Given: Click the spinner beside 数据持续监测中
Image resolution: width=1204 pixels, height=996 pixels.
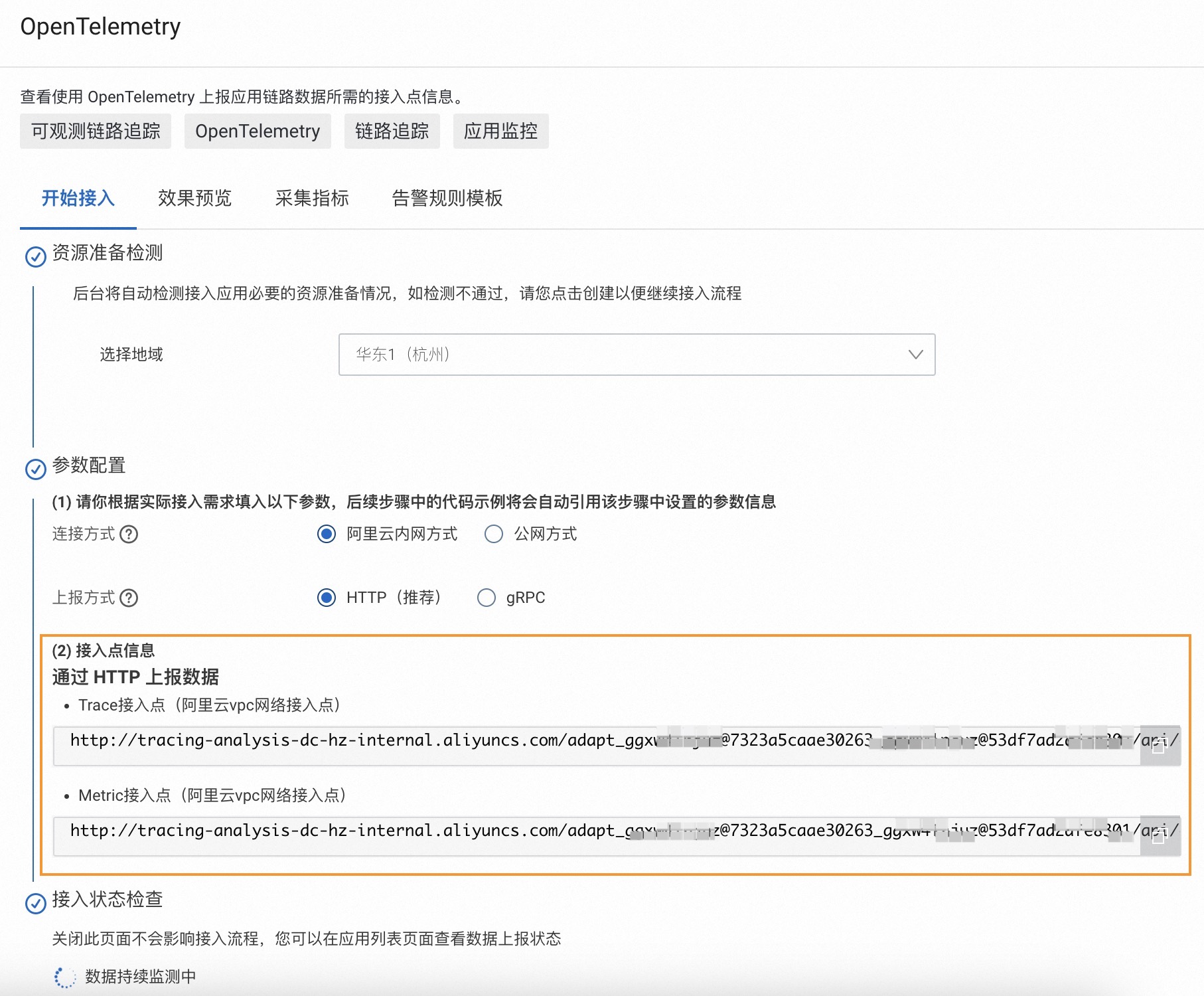Looking at the screenshot, I should pyautogui.click(x=64, y=977).
